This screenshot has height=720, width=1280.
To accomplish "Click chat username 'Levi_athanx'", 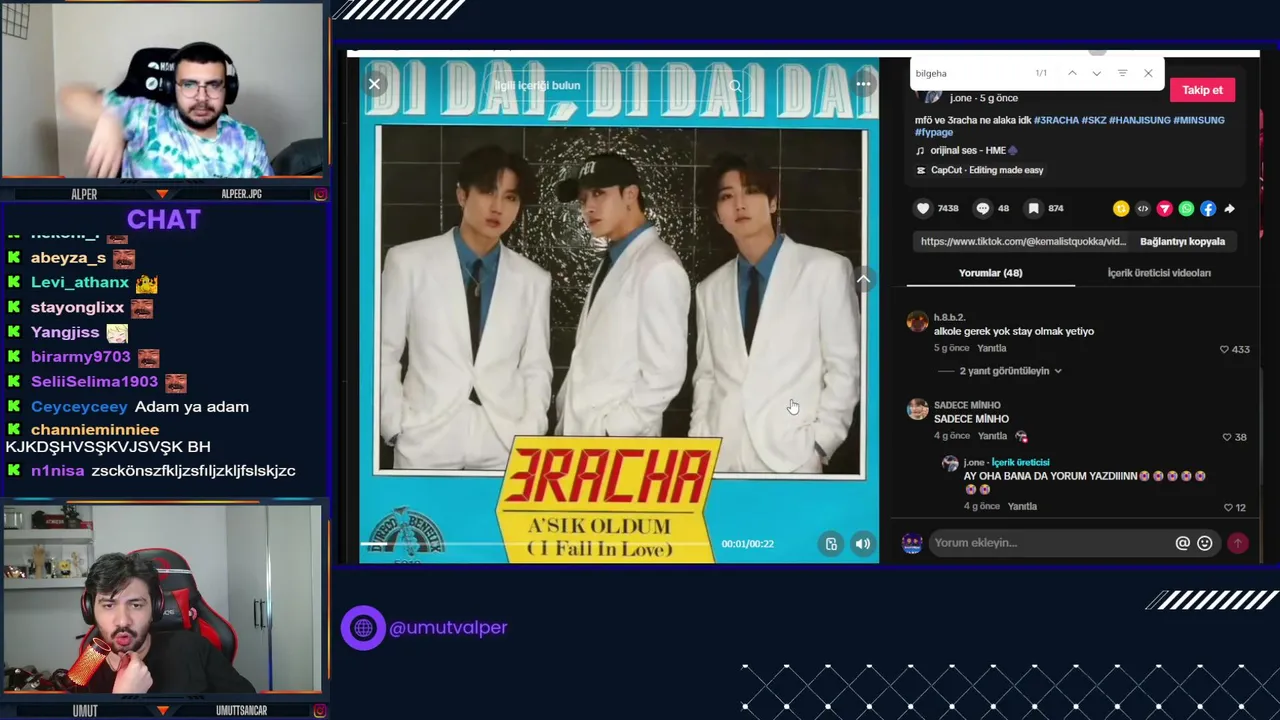I will (x=80, y=283).
